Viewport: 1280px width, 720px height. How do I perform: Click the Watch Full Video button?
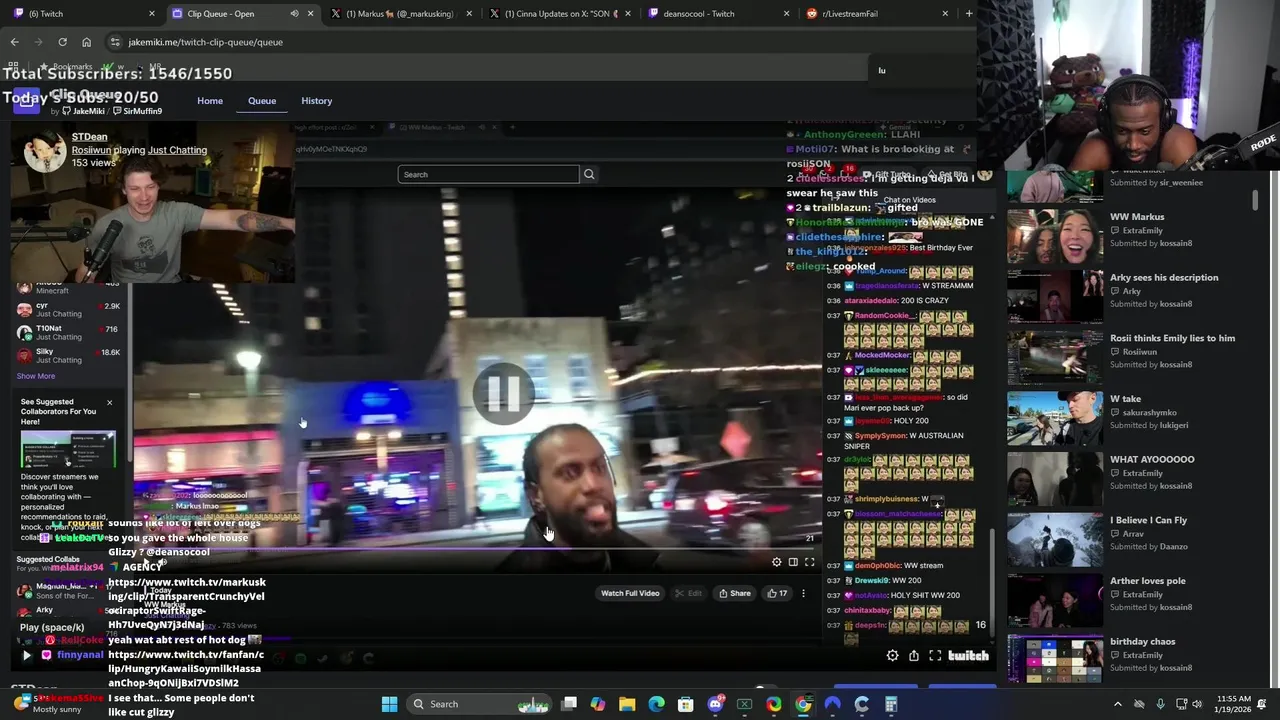pos(630,593)
